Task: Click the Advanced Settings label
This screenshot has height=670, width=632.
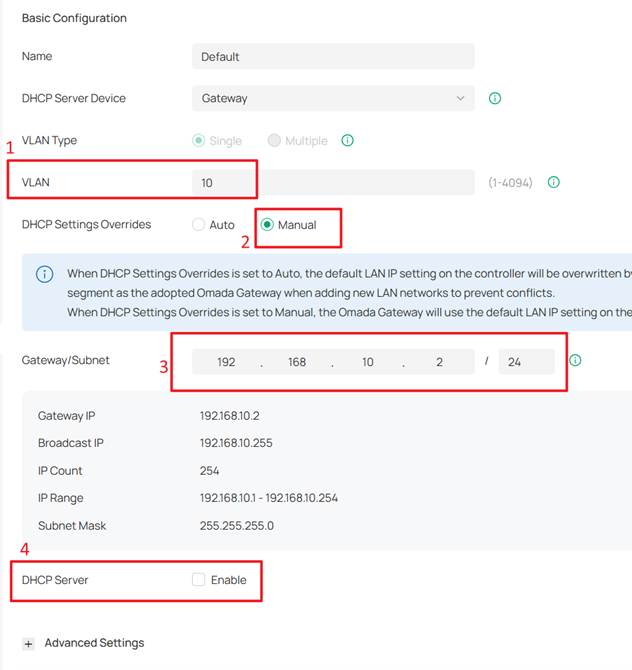Action: point(94,643)
